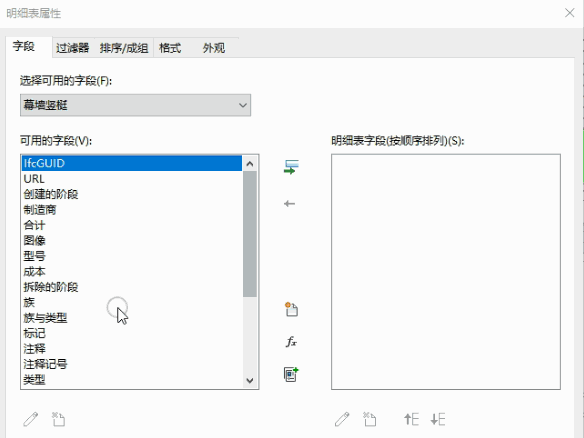
Task: Select the 图像 field
Action: pyautogui.click(x=131, y=241)
